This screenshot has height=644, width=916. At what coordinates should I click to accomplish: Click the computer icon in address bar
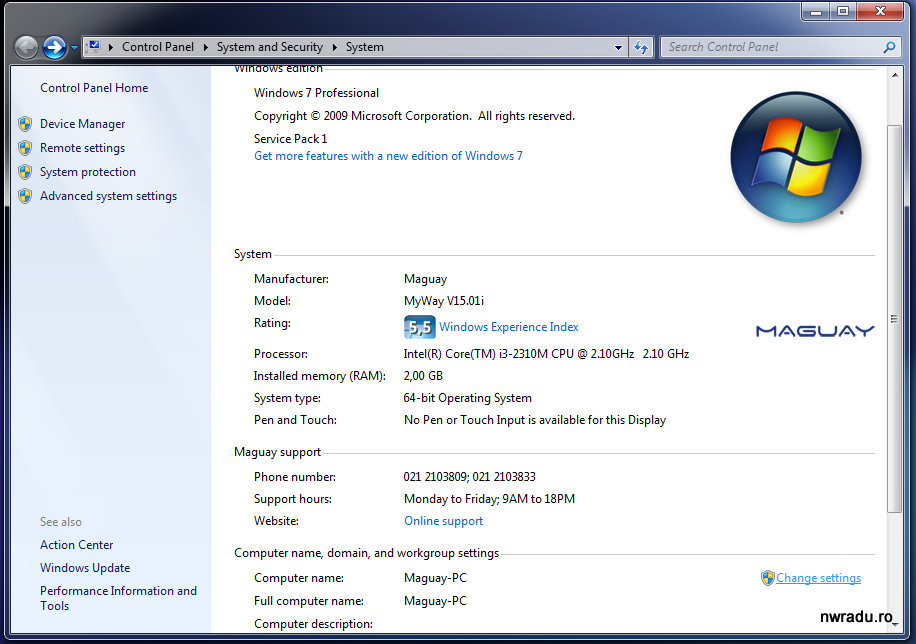pos(94,47)
